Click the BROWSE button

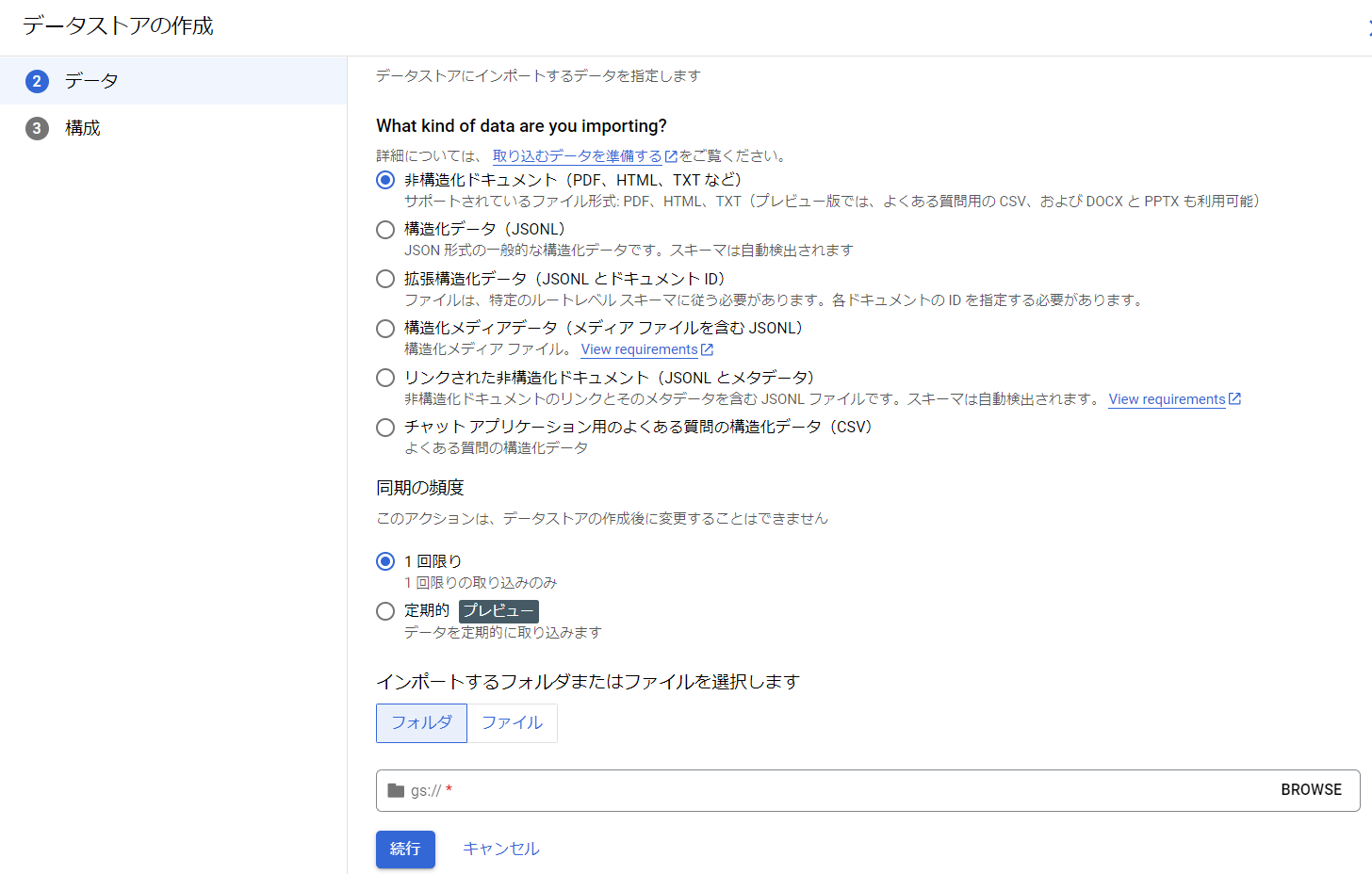coord(1311,790)
